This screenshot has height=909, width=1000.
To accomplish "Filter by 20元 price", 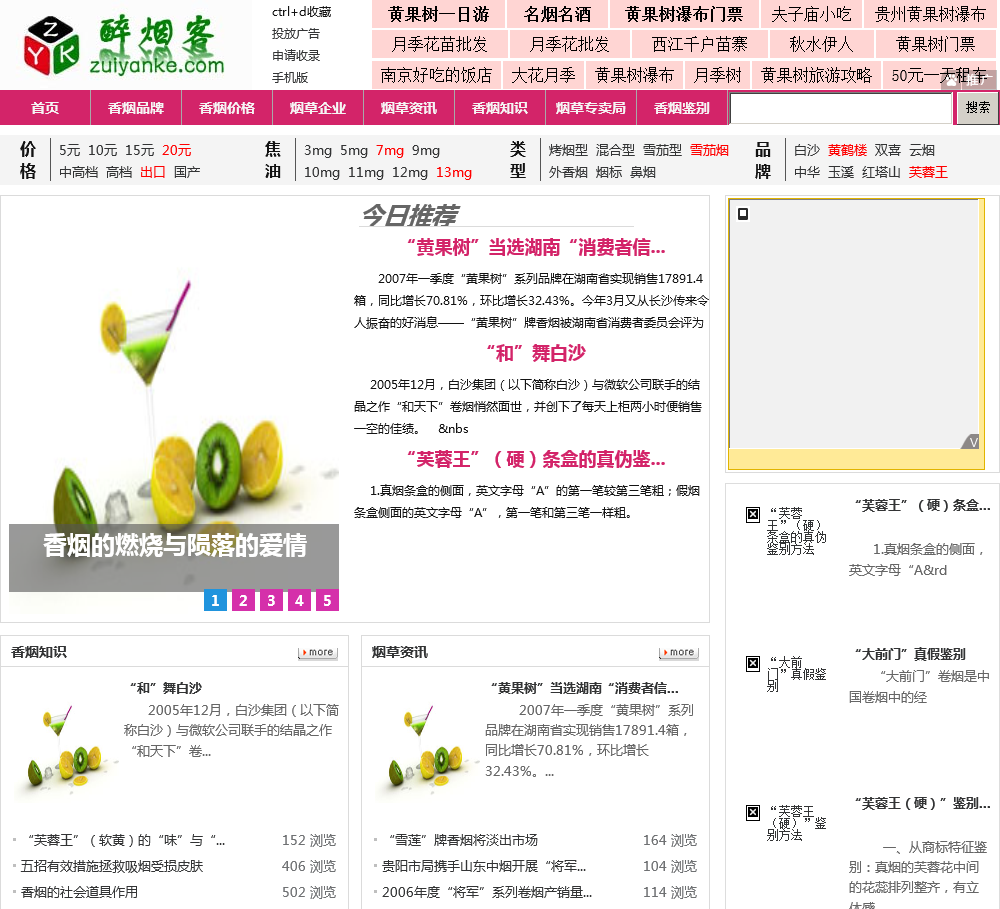I will pos(177,151).
